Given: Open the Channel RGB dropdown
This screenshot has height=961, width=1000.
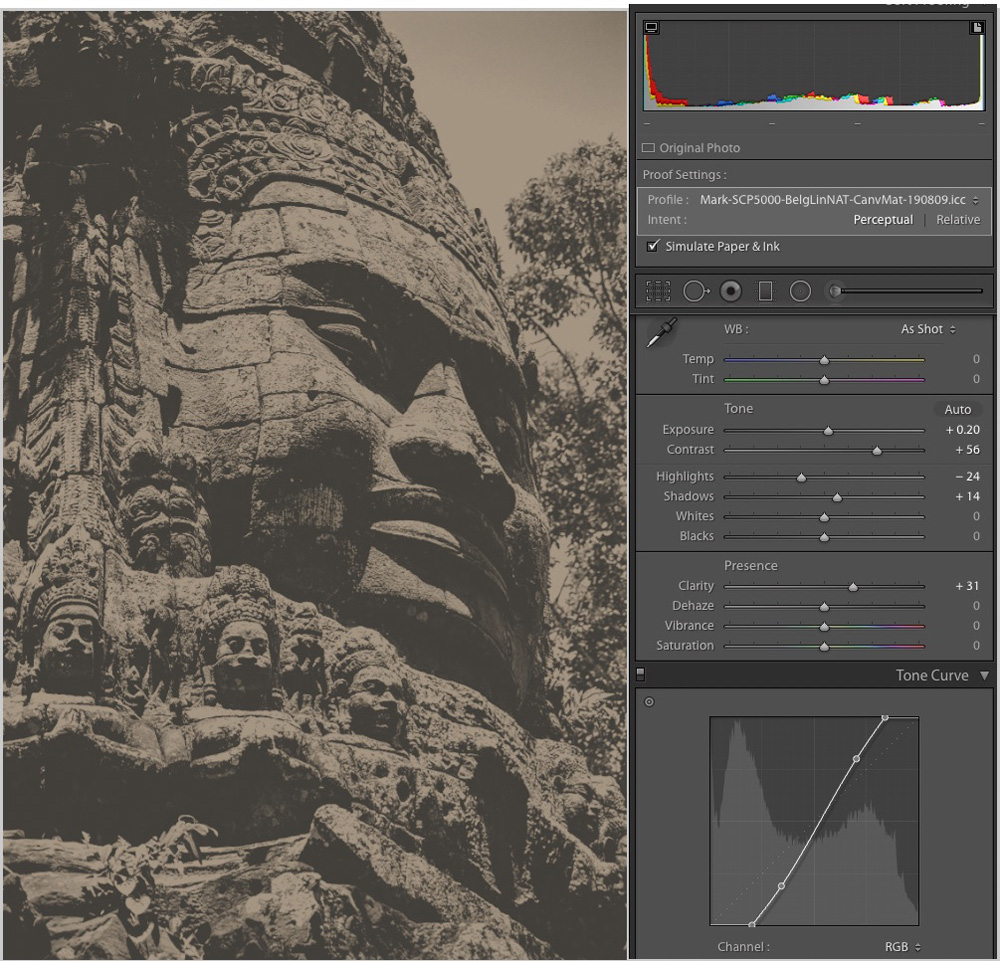Looking at the screenshot, I should [902, 946].
